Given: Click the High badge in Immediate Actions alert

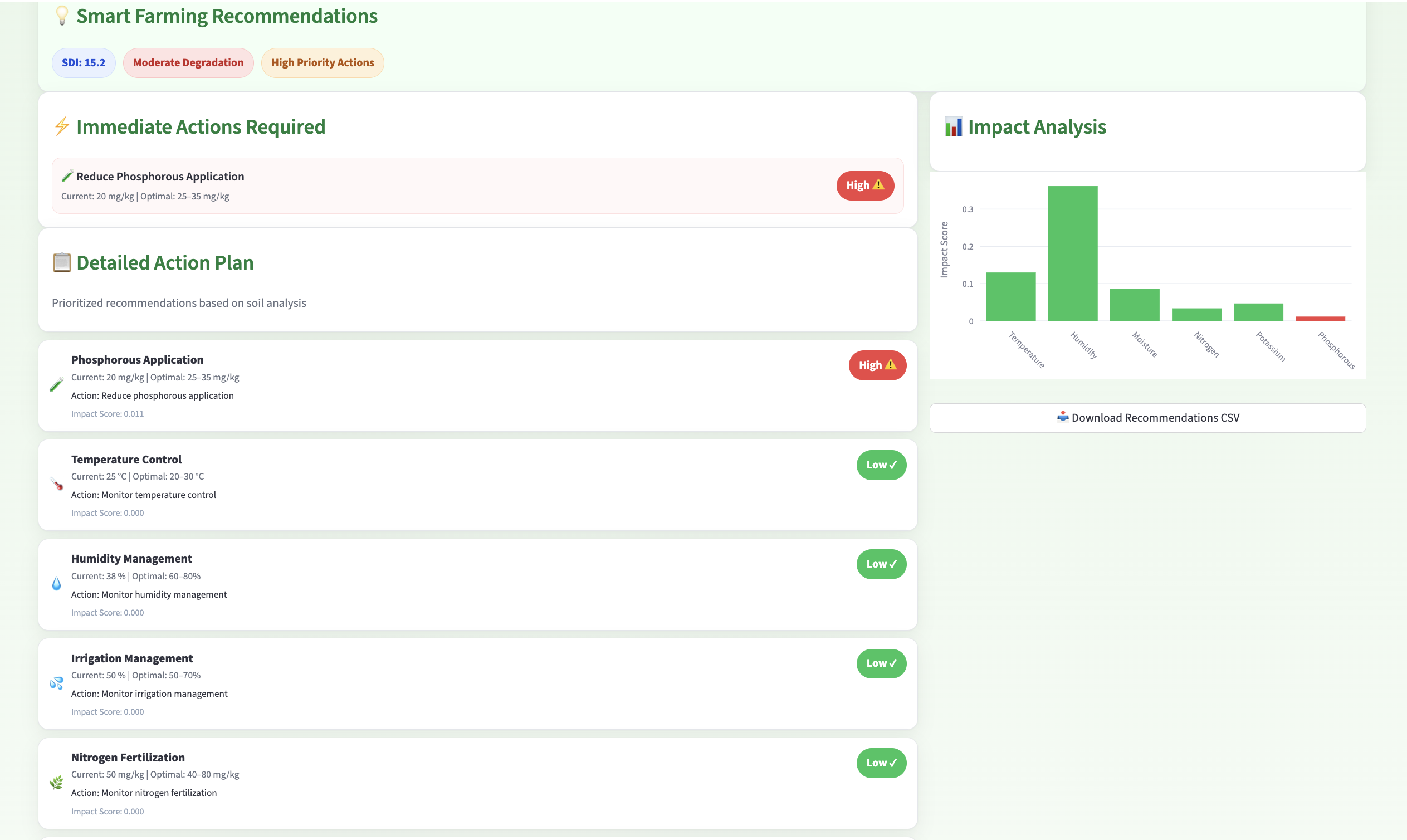Looking at the screenshot, I should (x=864, y=185).
